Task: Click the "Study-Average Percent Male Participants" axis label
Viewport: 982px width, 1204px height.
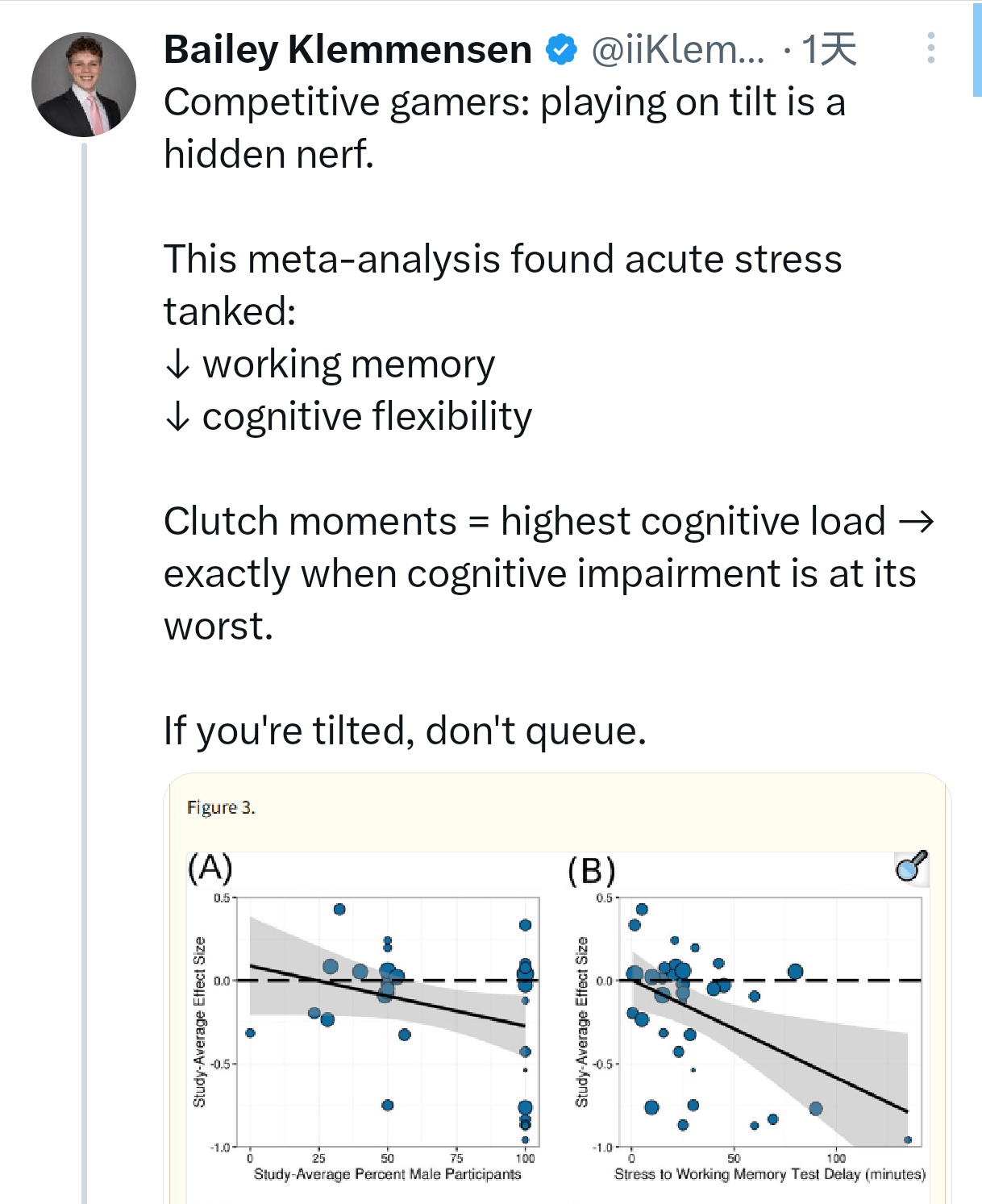Action: point(387,1174)
